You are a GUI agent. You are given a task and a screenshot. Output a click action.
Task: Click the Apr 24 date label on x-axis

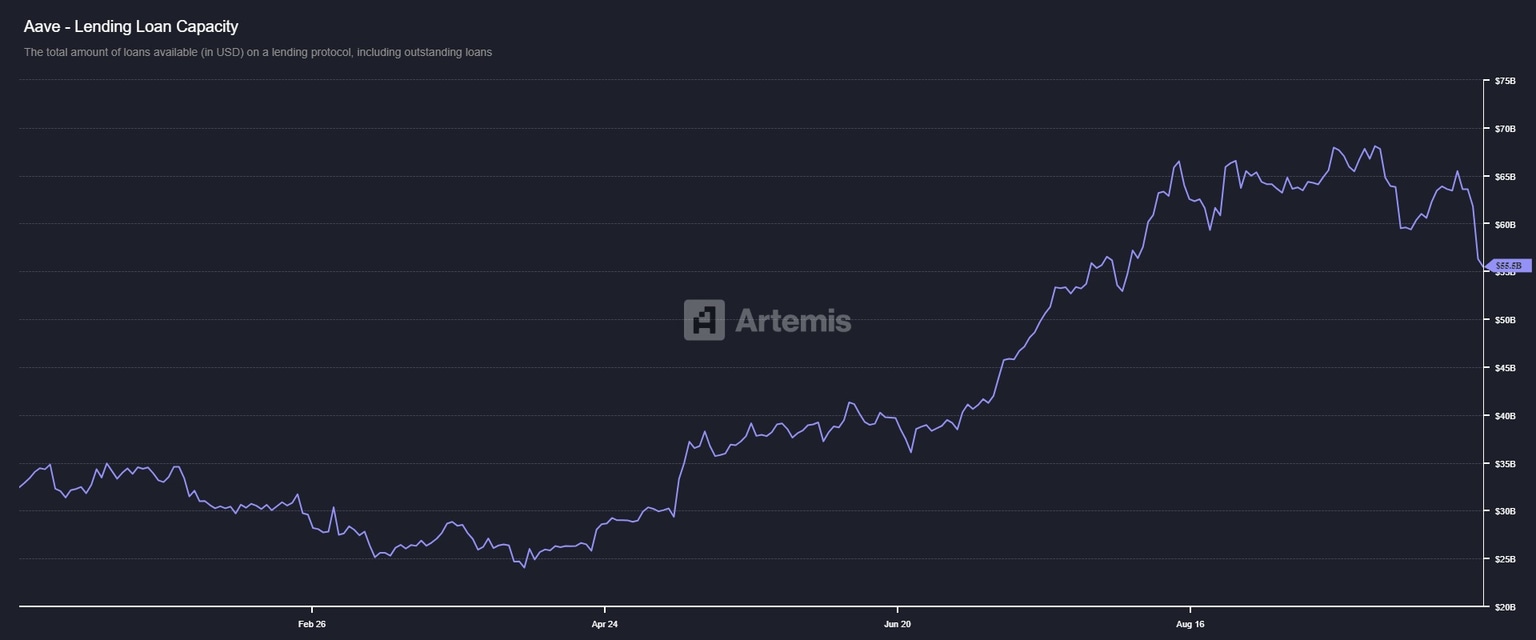tap(605, 624)
